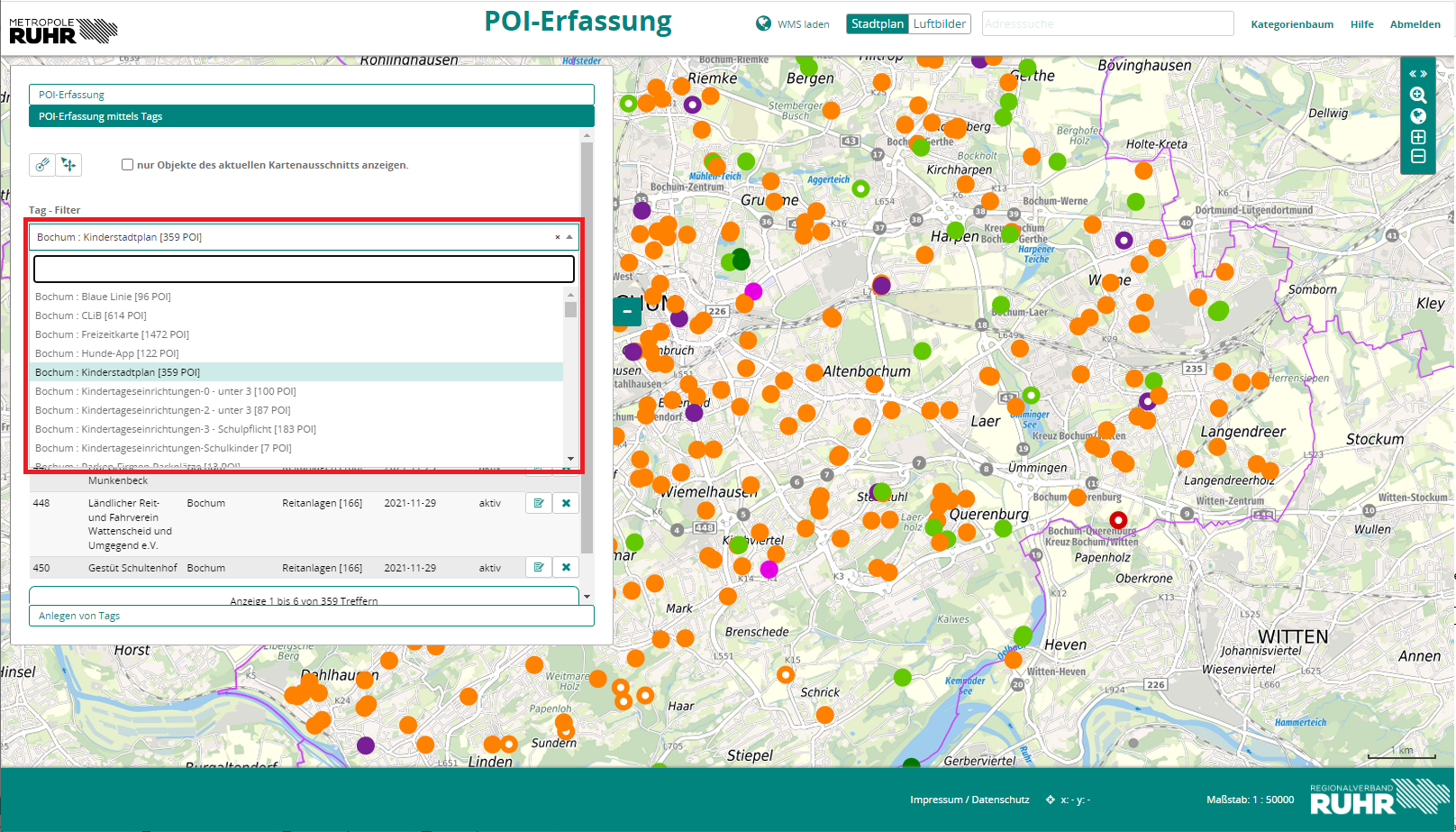Screen dimensions: 1456x832
Task: Click the ID cell 450
Action: tap(41, 568)
